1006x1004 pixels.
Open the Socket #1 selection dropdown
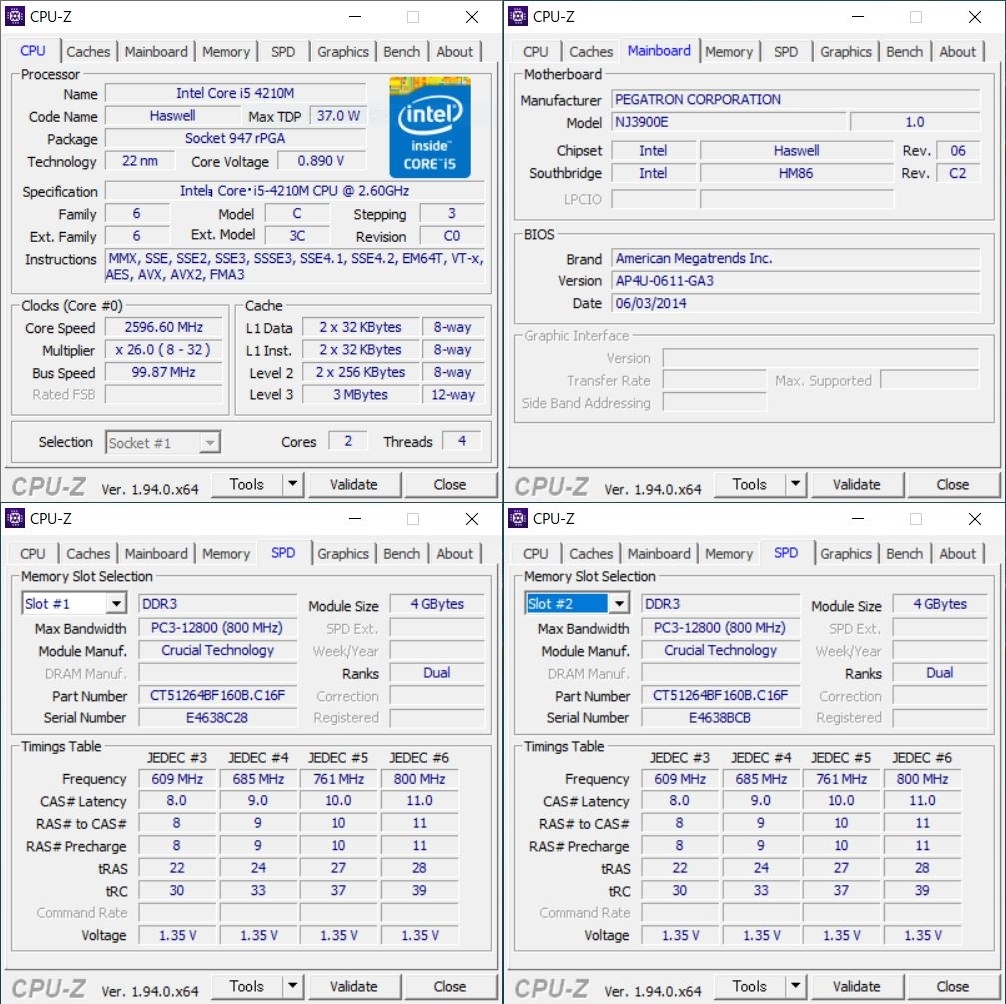(209, 443)
